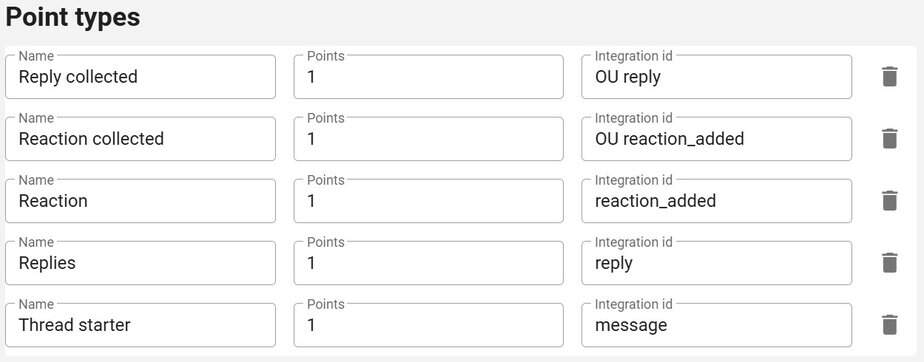This screenshot has width=924, height=362.
Task: Click Points field for Thread starter
Action: (428, 325)
